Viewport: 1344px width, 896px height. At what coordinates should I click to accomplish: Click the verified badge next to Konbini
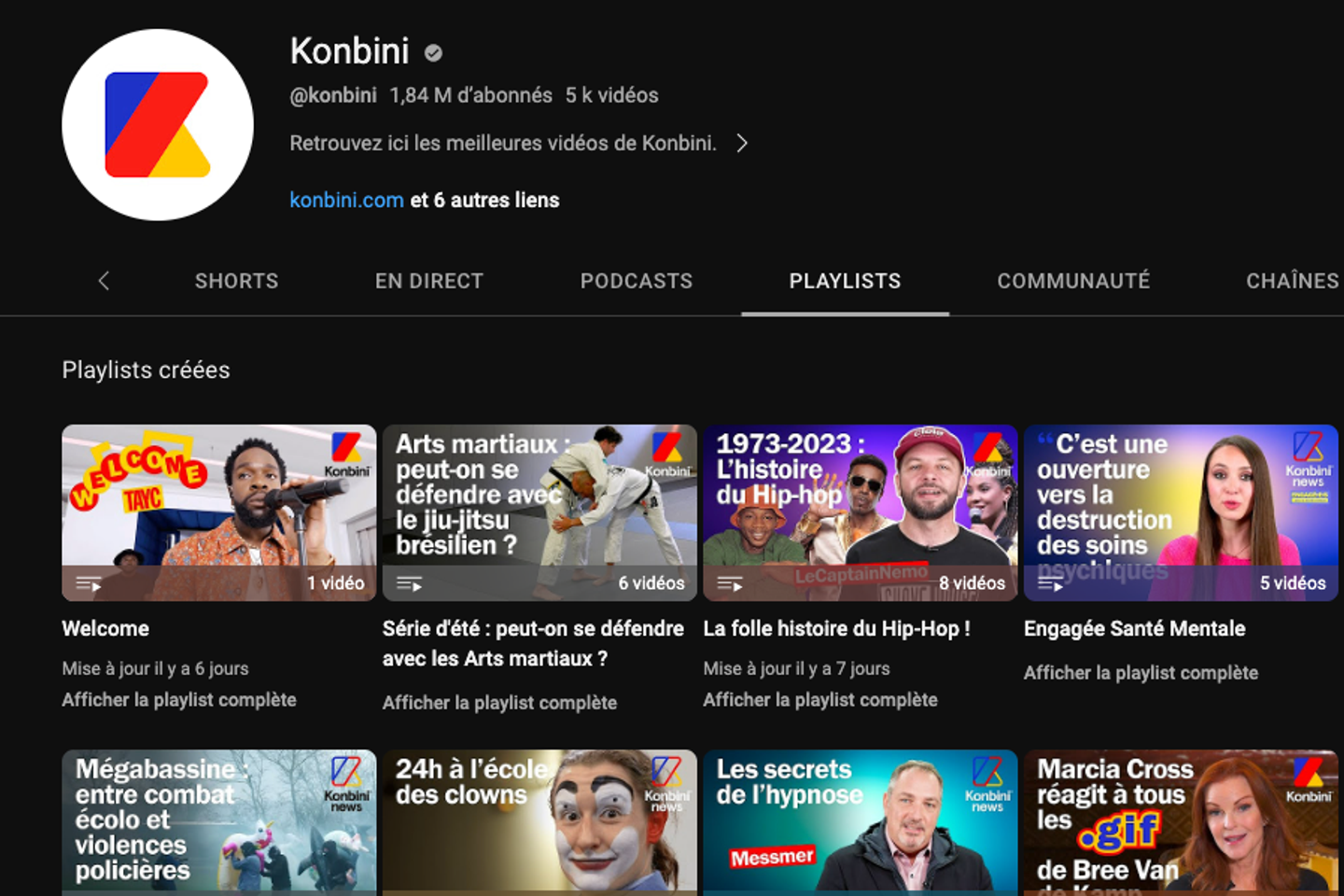[433, 53]
